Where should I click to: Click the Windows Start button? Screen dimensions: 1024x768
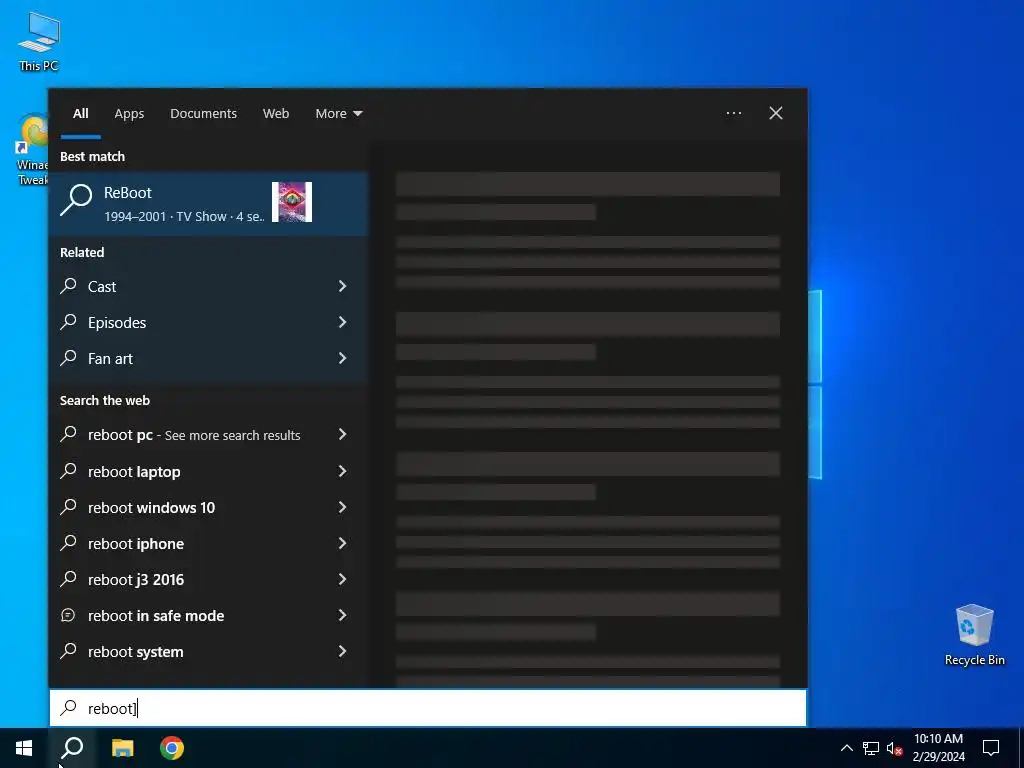(x=24, y=748)
